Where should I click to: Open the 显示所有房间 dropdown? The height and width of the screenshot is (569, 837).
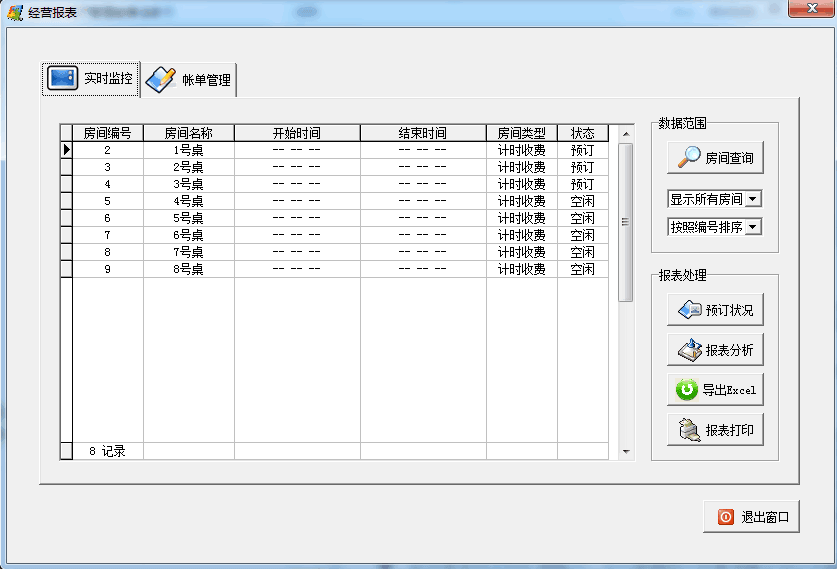click(753, 199)
